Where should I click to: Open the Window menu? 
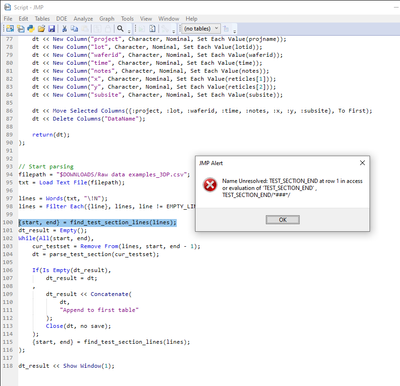click(168, 19)
